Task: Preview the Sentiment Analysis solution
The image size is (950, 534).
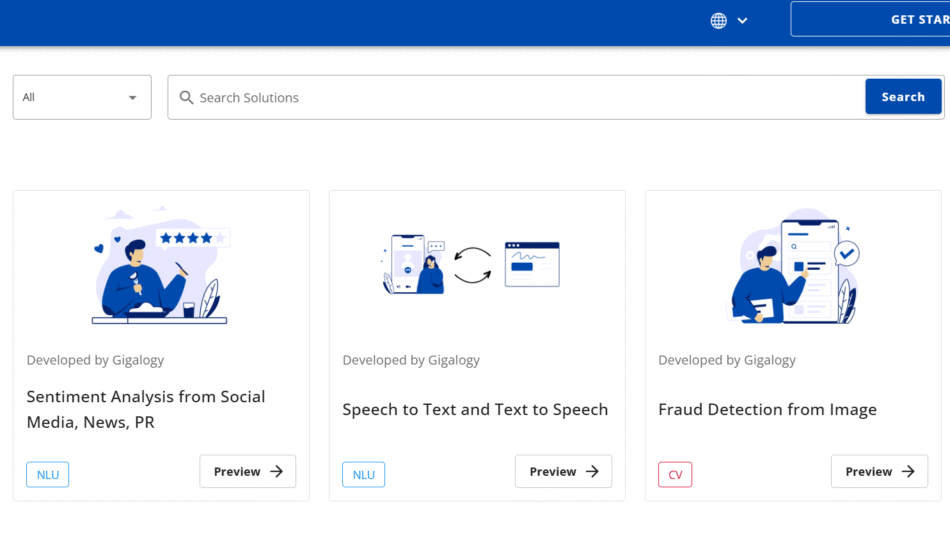Action: pos(248,471)
